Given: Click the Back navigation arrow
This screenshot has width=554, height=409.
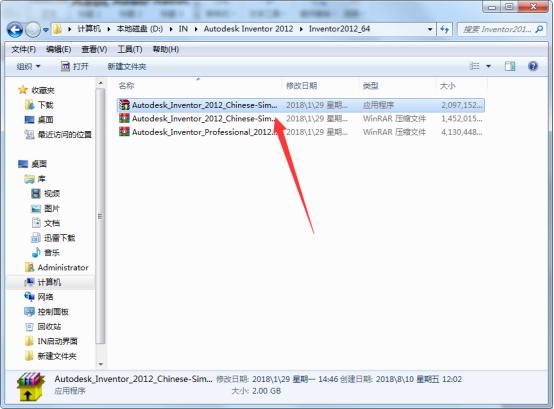Looking at the screenshot, I should [x=15, y=30].
